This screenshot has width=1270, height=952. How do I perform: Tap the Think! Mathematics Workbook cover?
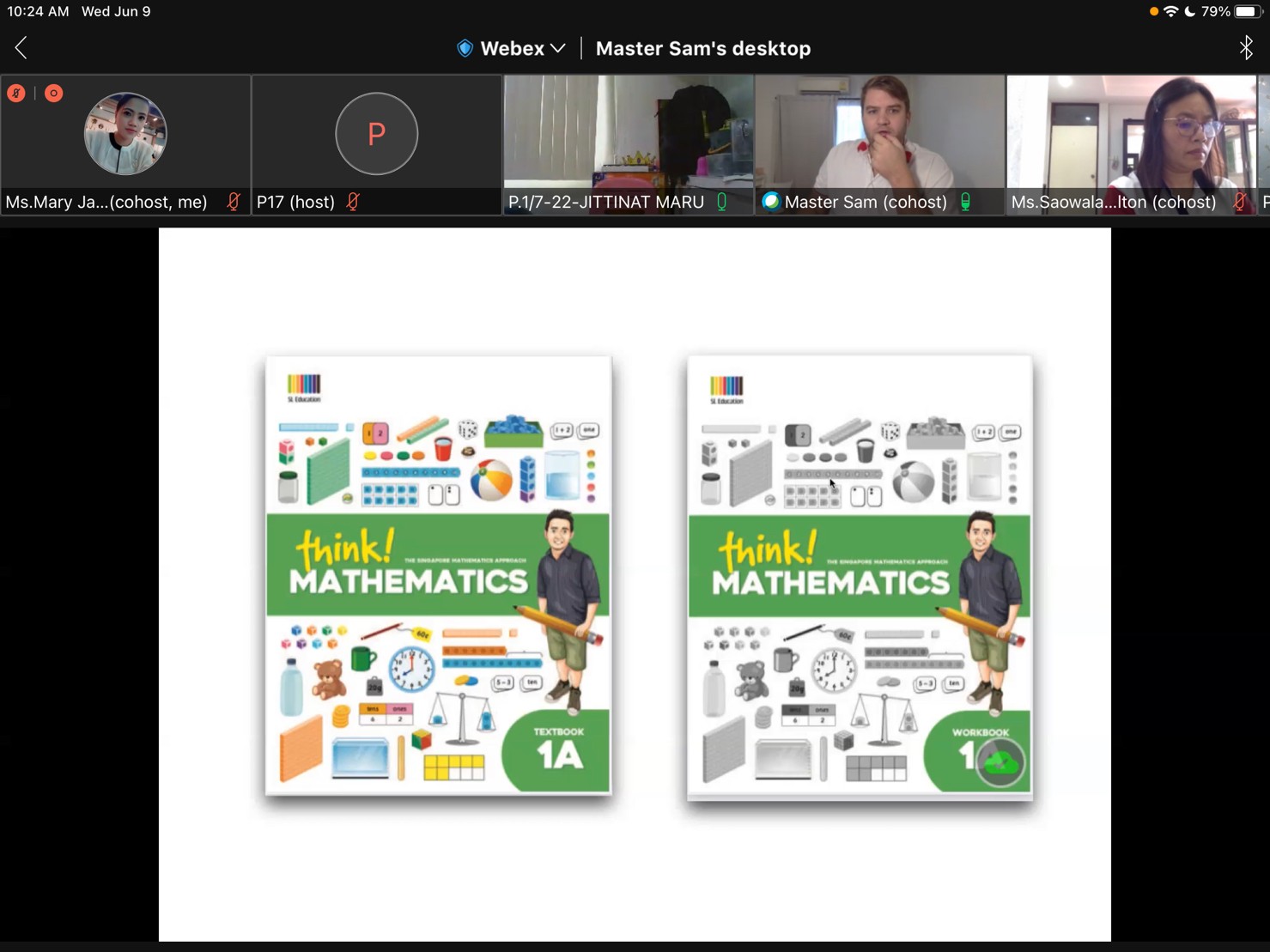click(x=860, y=578)
